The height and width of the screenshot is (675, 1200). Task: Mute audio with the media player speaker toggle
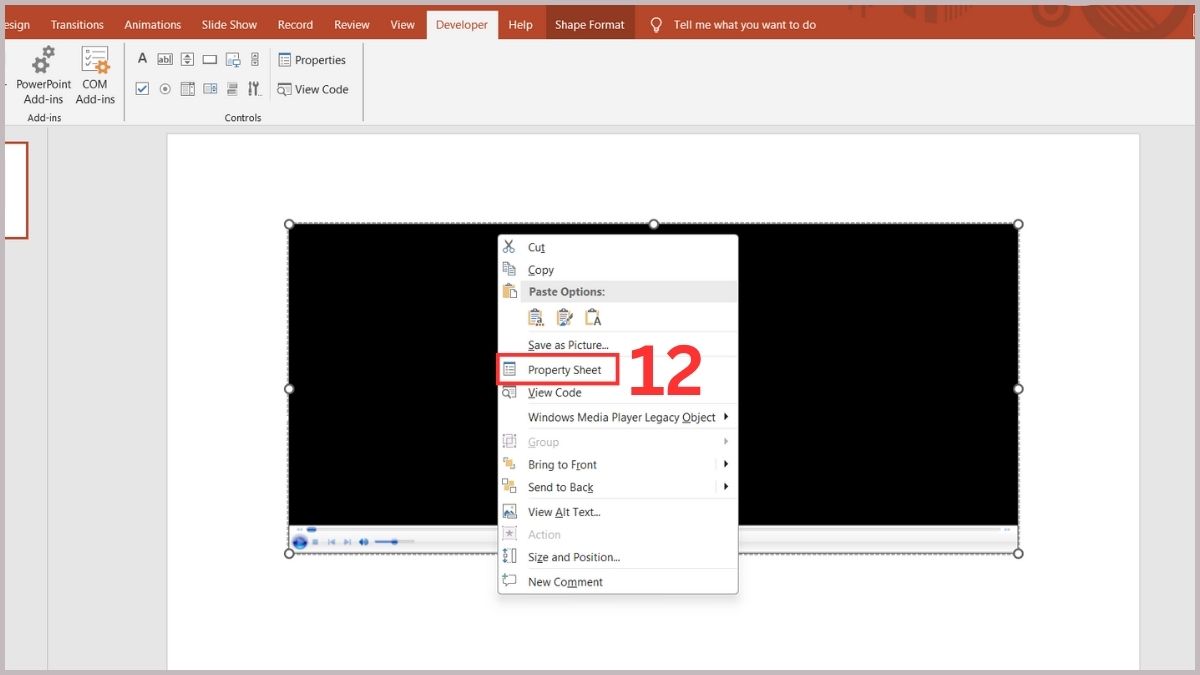coord(363,542)
